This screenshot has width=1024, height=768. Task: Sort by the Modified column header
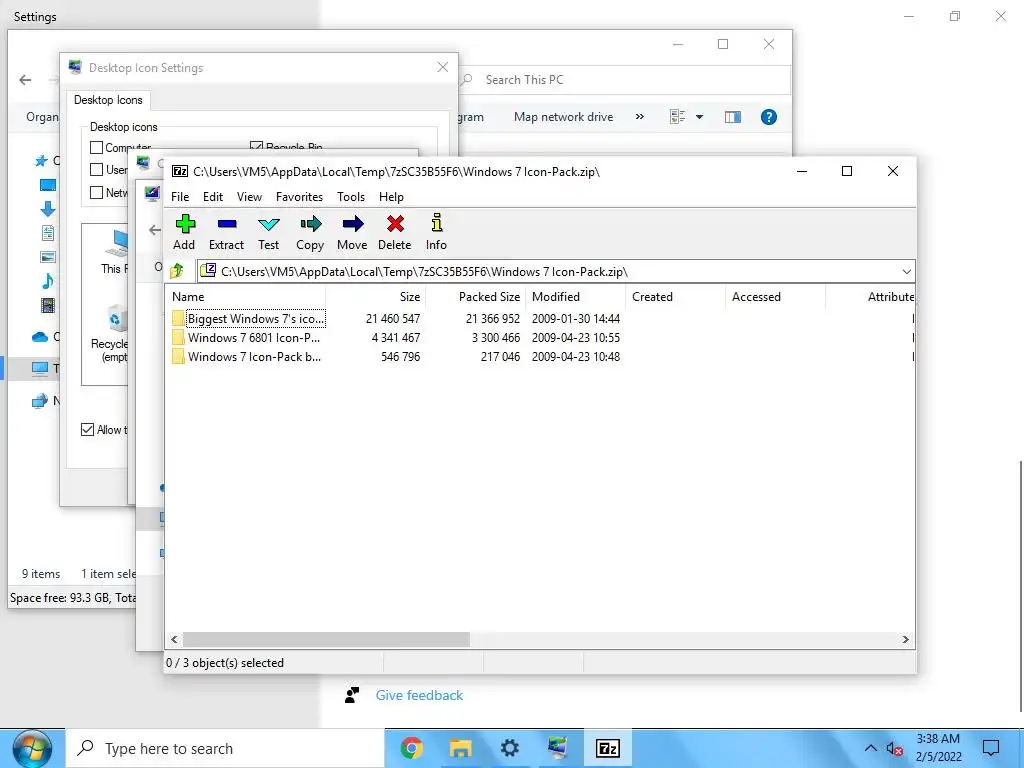[x=576, y=296]
